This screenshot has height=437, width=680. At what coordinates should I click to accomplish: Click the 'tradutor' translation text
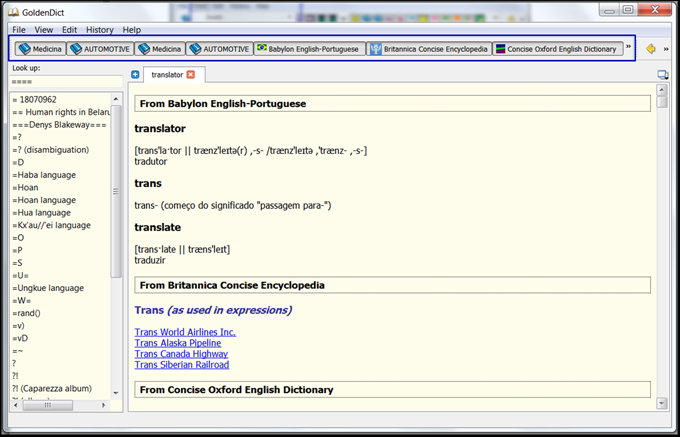pyautogui.click(x=150, y=162)
